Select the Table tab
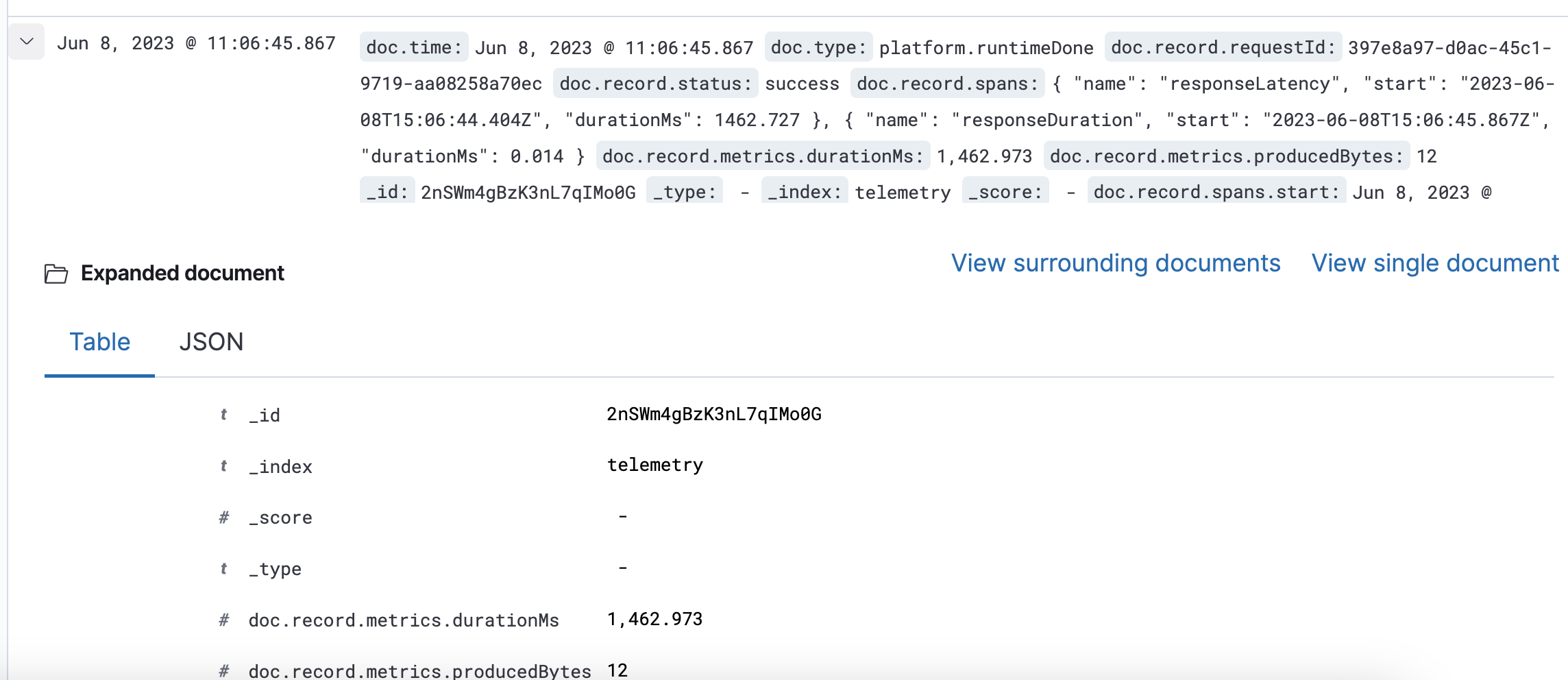This screenshot has height=680, width=1568. coord(100,341)
